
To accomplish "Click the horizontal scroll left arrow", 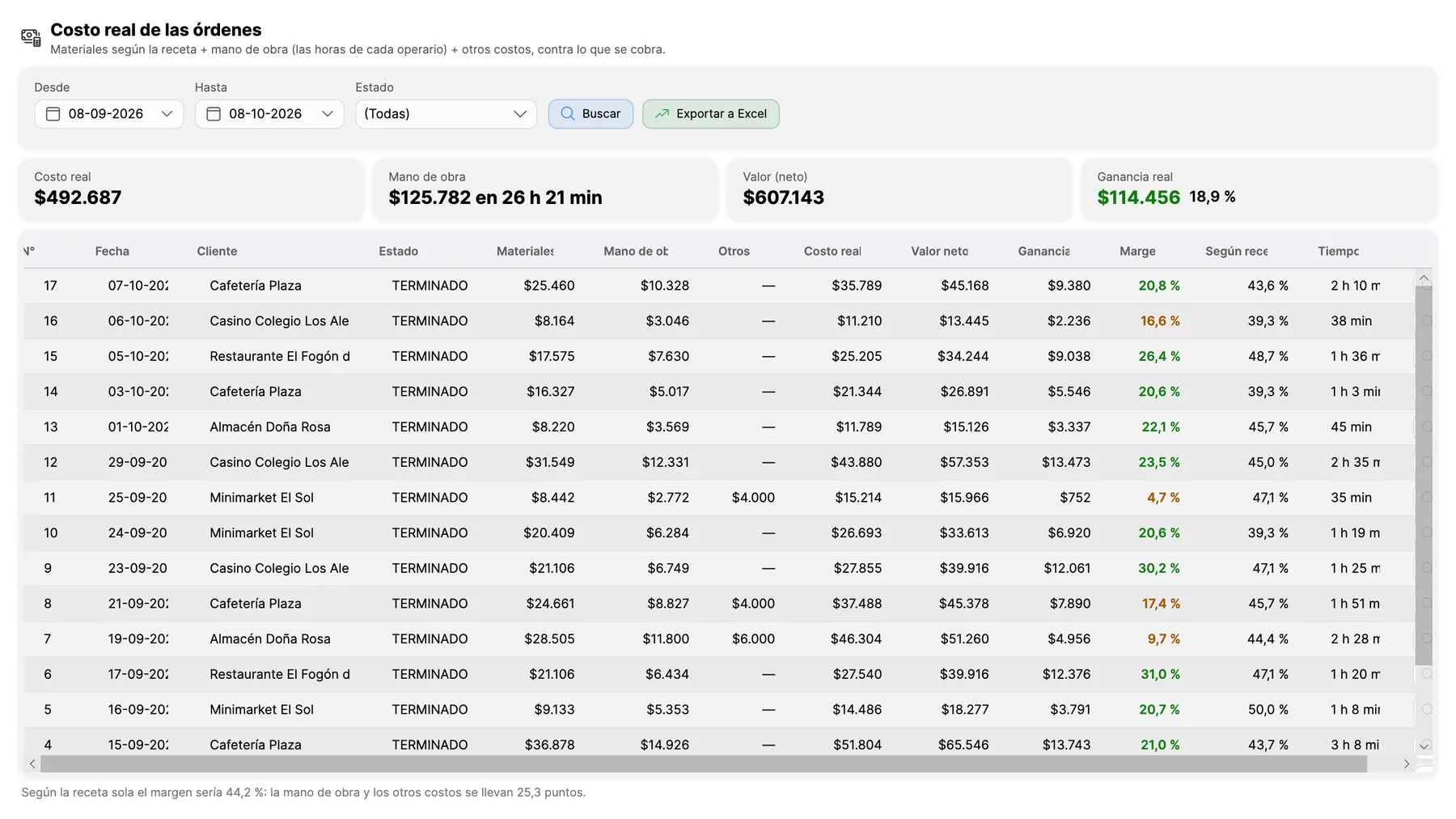I will tap(32, 764).
